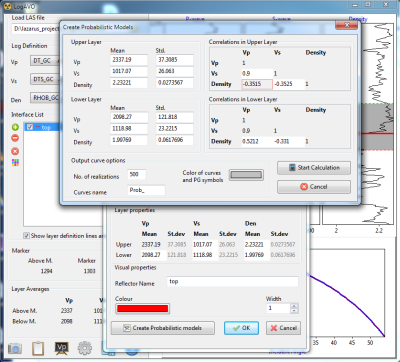
Task: Edit Upper Layer Density Std field 0.0273567
Action: tap(175, 83)
